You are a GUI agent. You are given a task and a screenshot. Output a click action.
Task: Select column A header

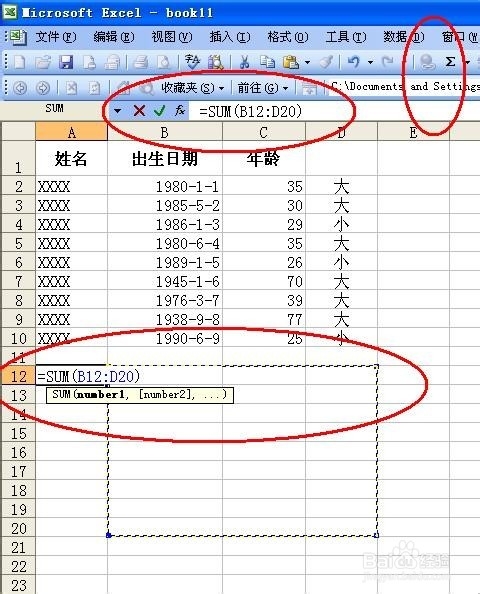[72, 132]
